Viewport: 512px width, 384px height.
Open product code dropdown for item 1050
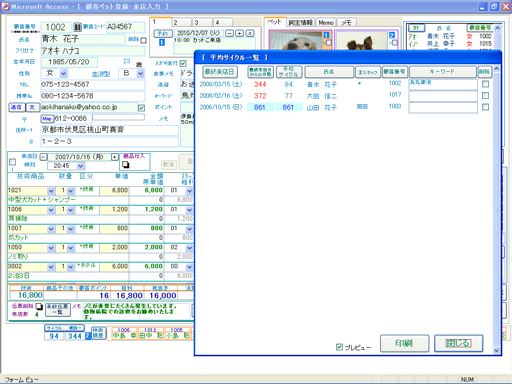click(x=51, y=248)
